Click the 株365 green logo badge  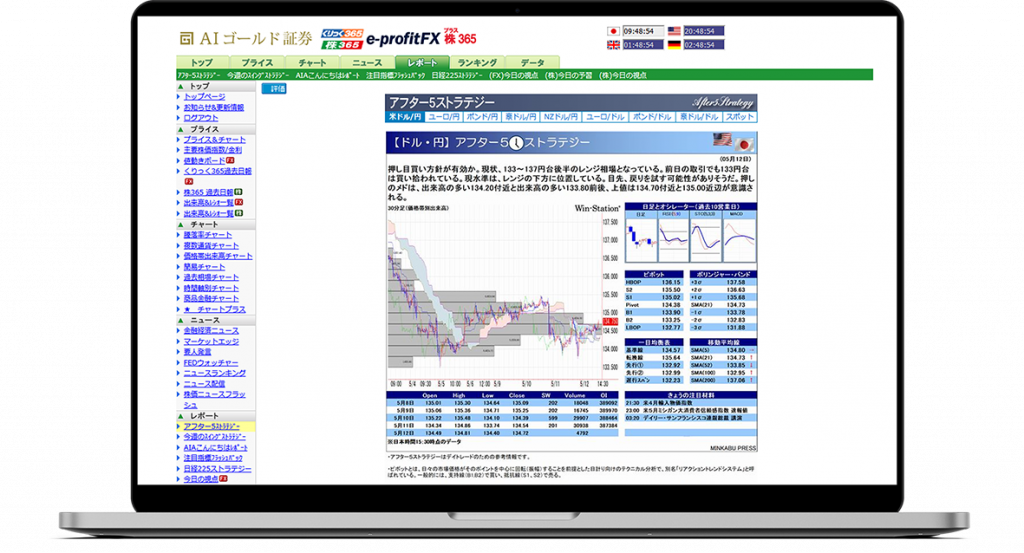point(342,44)
